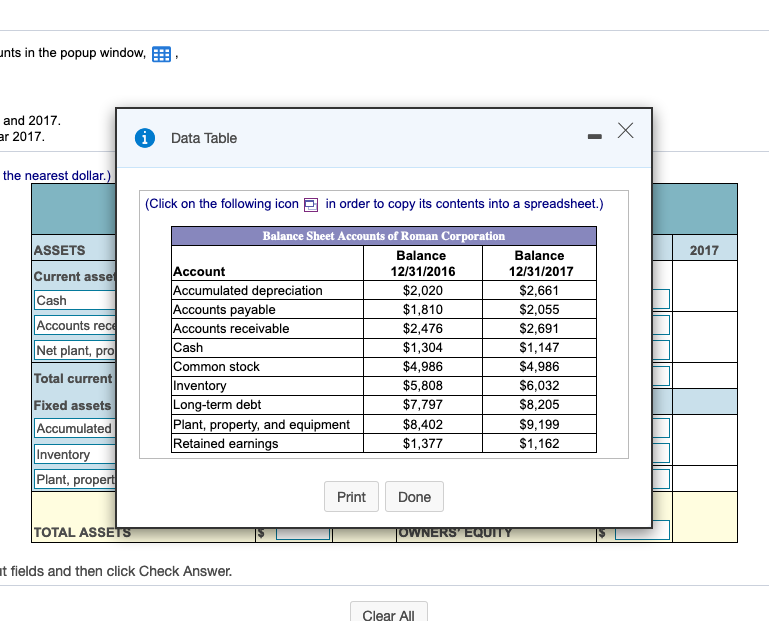Screen dimensions: 769x621
Task: Click the Long-term debt row label
Action: [x=217, y=405]
